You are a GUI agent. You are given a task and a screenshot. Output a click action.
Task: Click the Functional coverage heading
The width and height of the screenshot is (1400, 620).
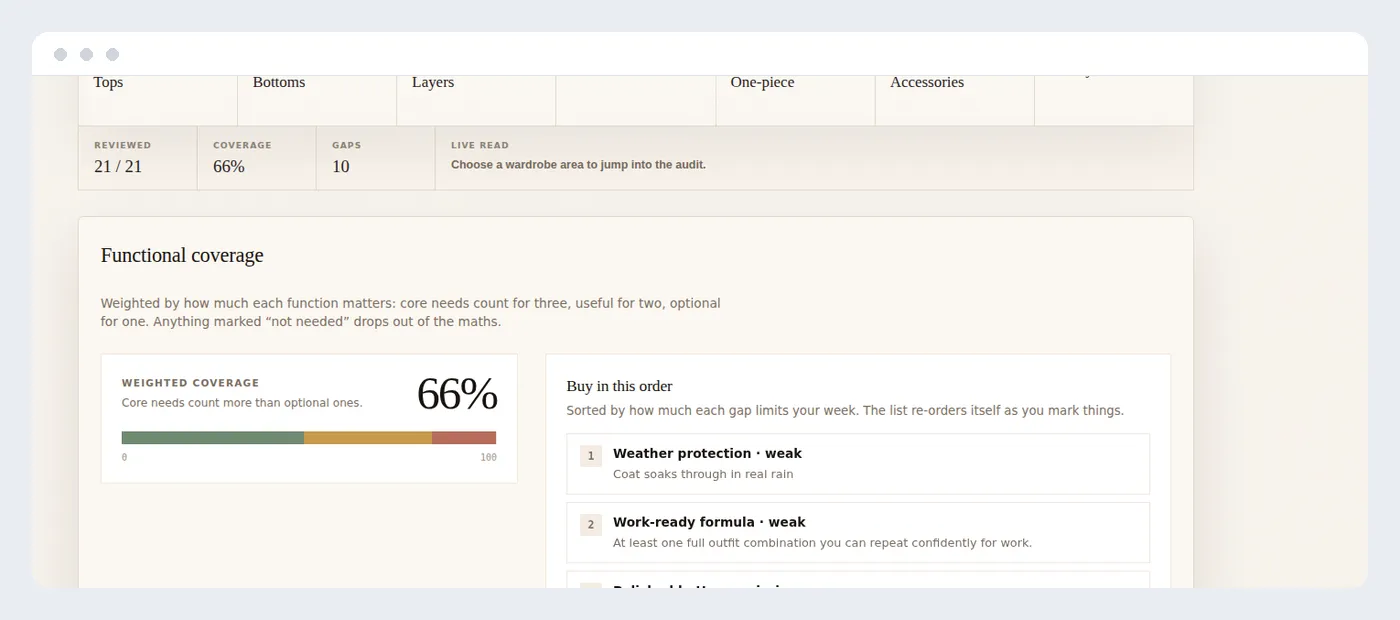tap(182, 255)
